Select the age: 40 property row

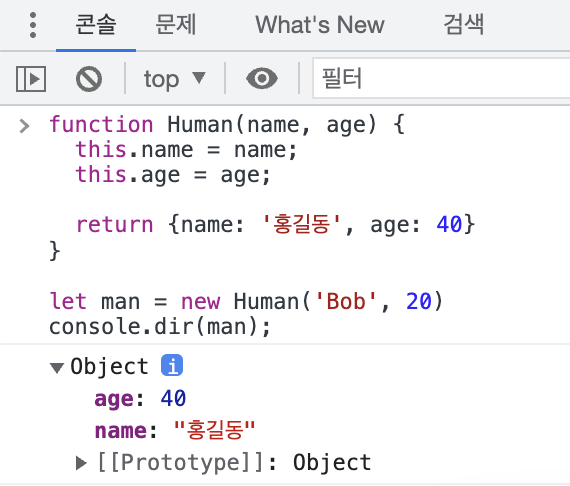coord(140,398)
